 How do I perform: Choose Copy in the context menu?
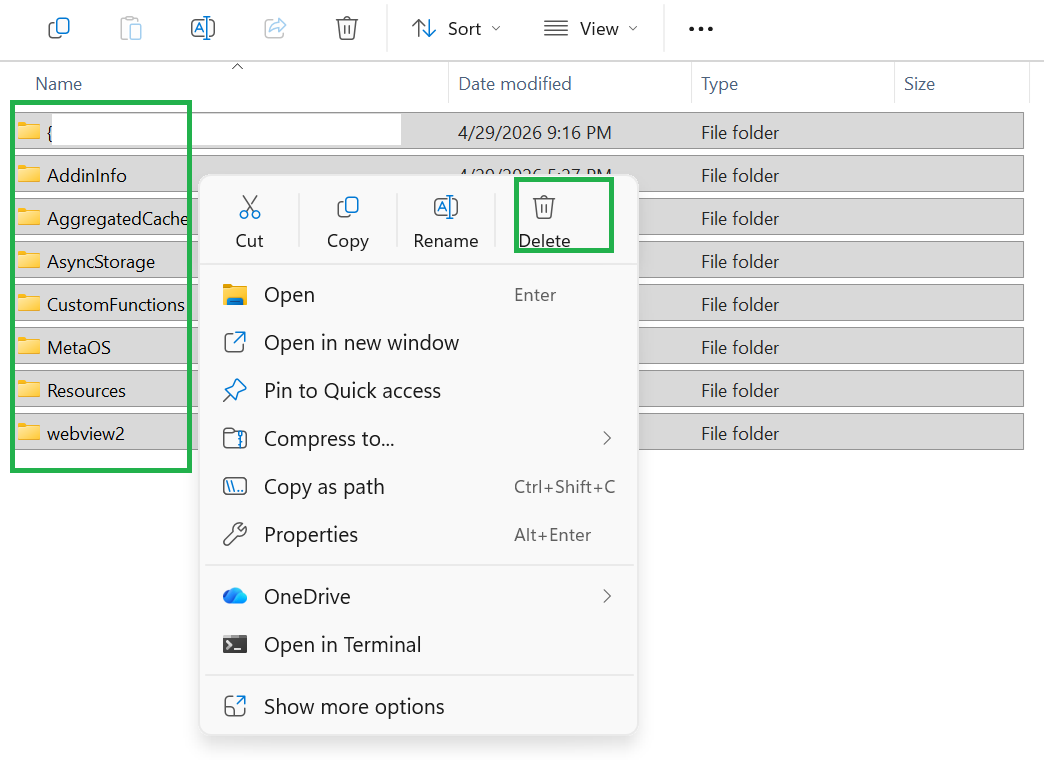tap(348, 222)
